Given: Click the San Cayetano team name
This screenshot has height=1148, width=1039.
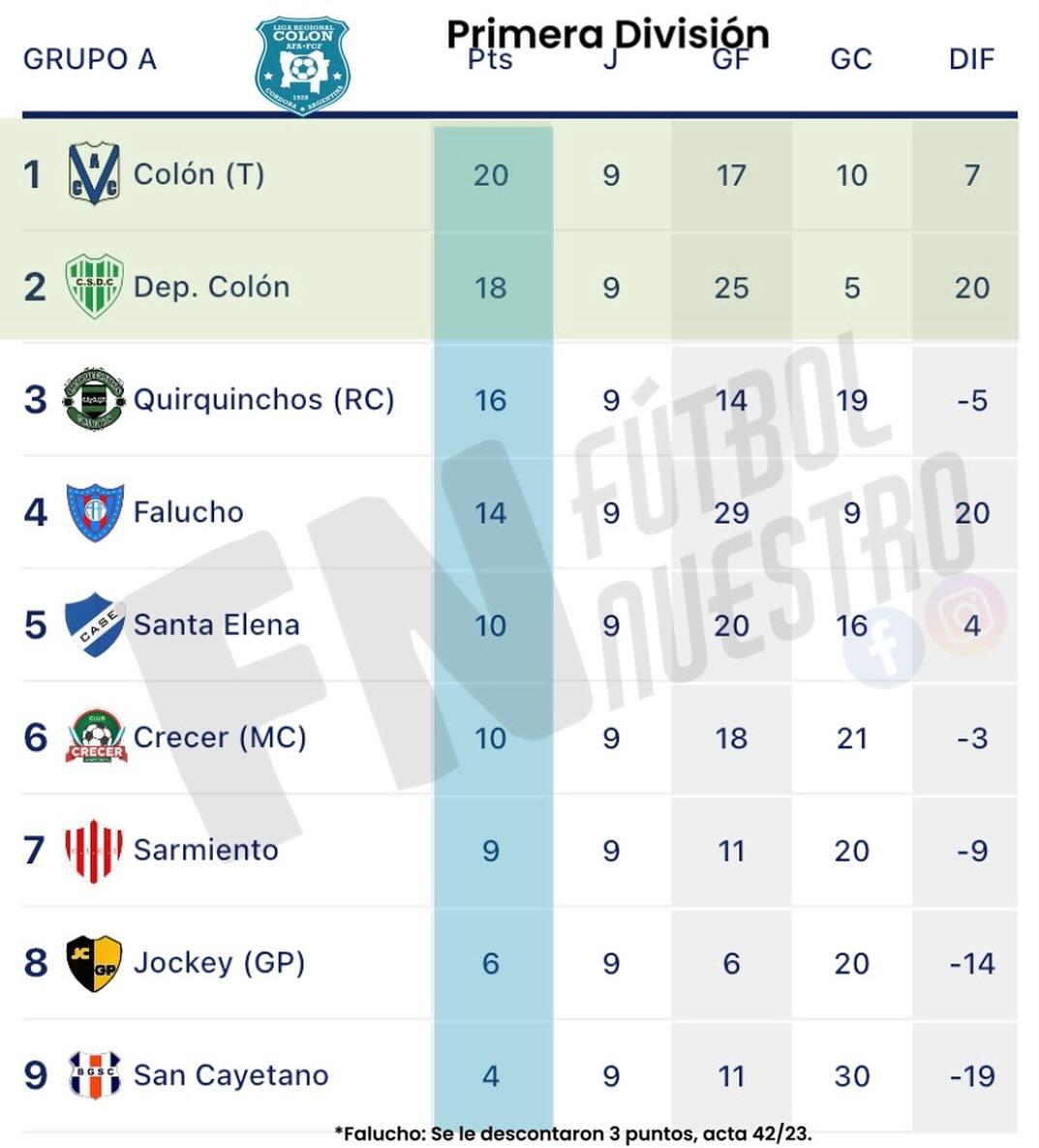Looking at the screenshot, I should (x=230, y=1074).
